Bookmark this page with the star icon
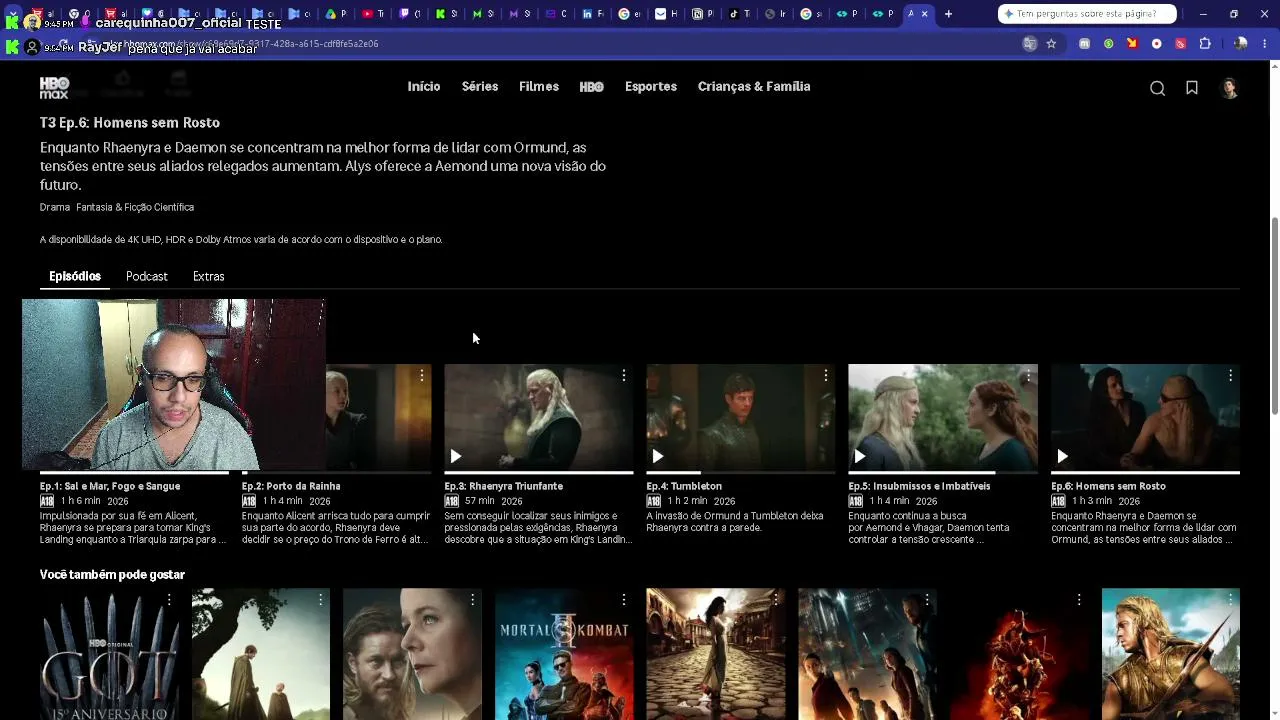 [x=1051, y=44]
